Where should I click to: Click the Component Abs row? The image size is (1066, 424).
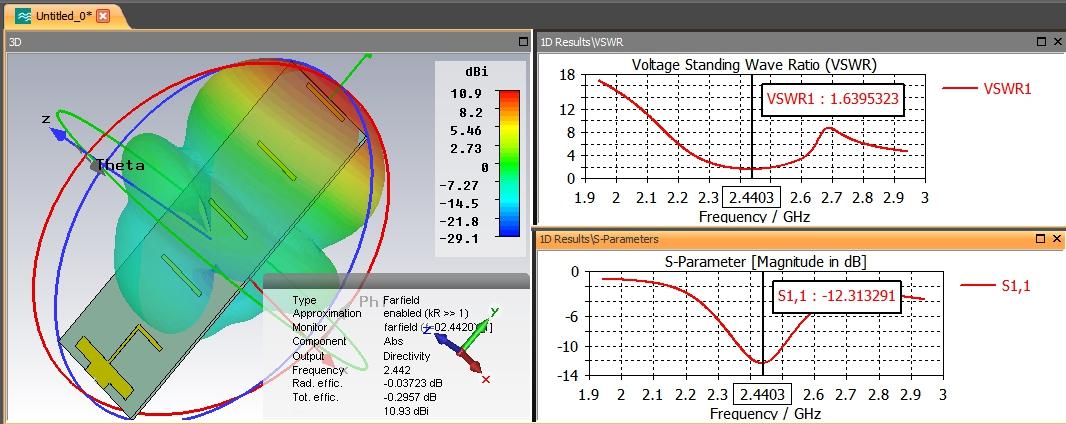click(x=347, y=342)
